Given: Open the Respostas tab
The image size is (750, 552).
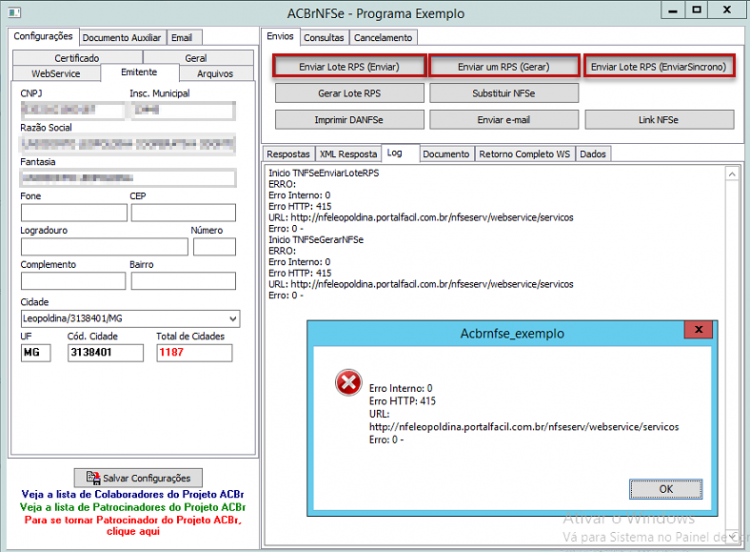Looking at the screenshot, I should coord(288,154).
